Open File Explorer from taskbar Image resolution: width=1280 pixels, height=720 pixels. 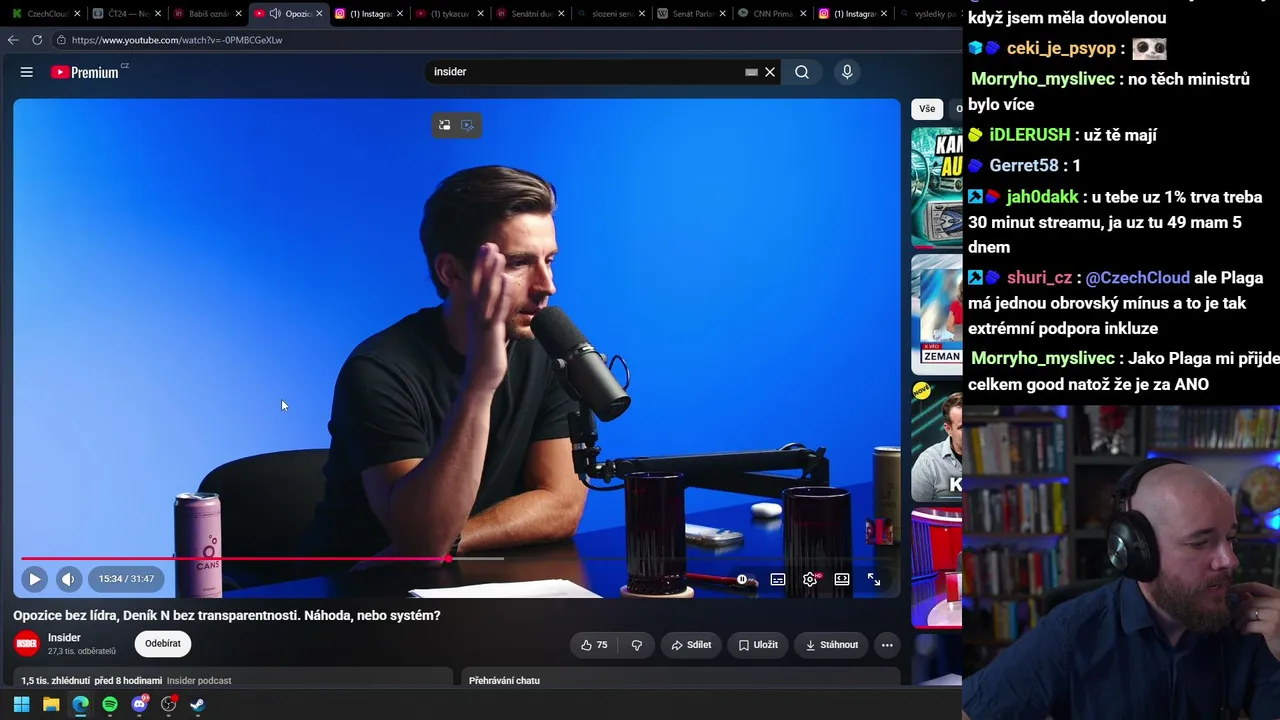51,704
